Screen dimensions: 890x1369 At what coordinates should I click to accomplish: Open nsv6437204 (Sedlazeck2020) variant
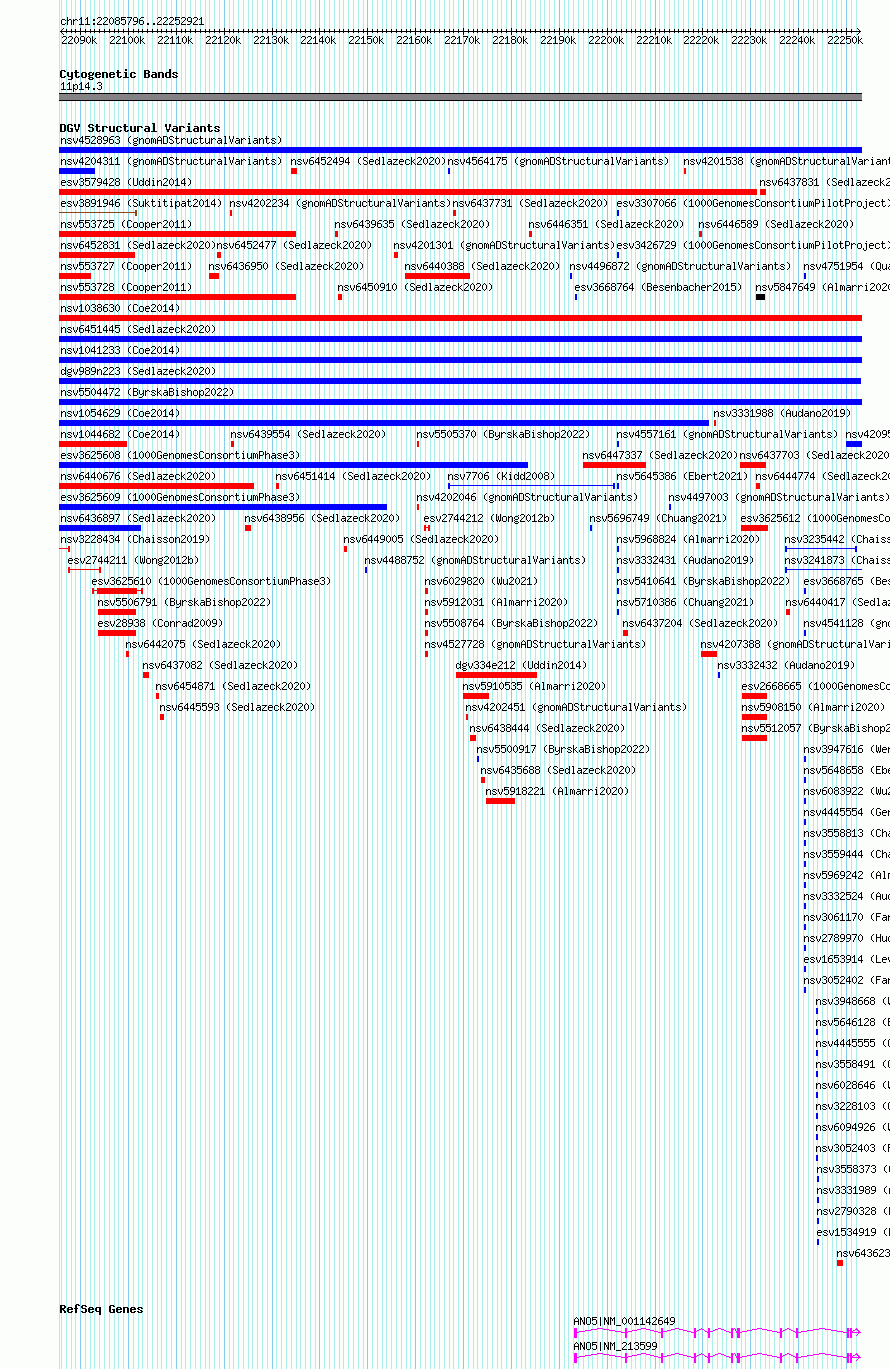pos(700,623)
